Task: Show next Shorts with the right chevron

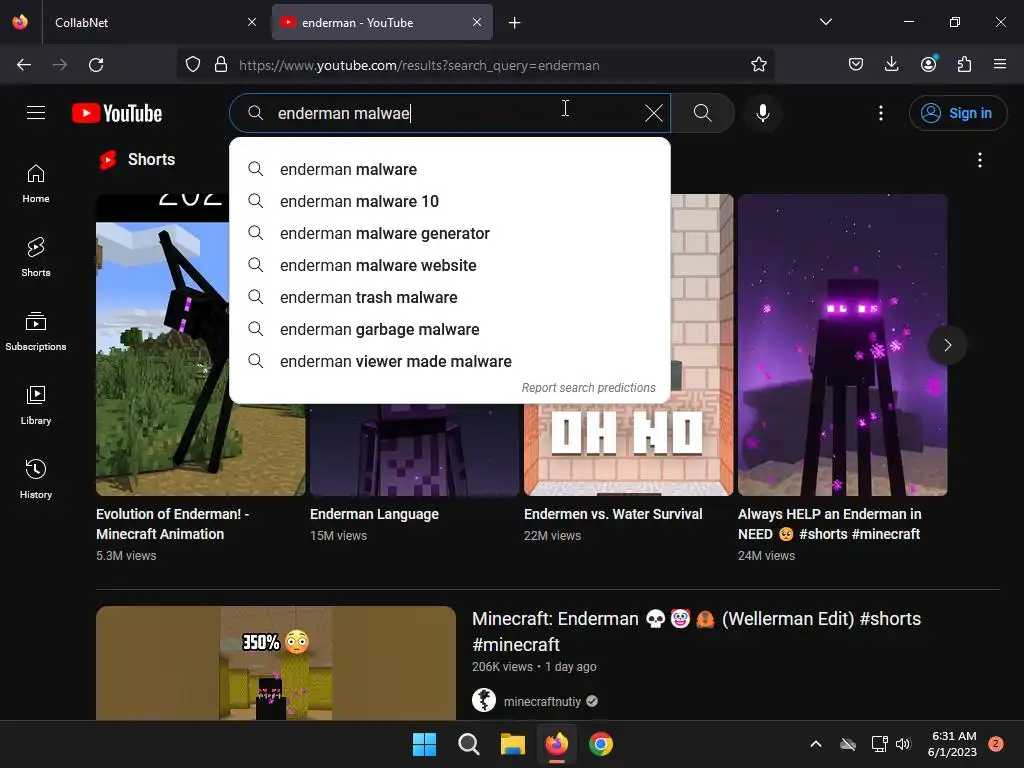Action: tap(948, 345)
